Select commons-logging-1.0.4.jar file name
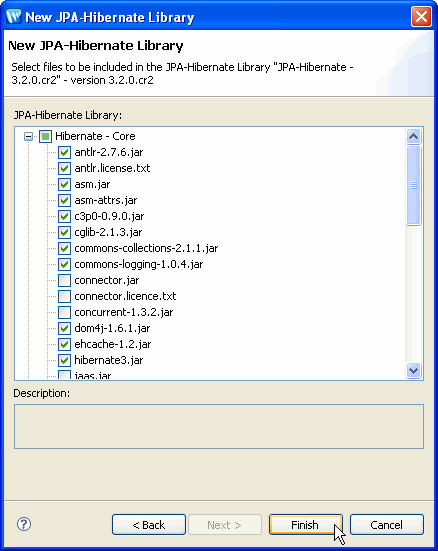Viewport: 438px width, 551px height. click(x=139, y=264)
